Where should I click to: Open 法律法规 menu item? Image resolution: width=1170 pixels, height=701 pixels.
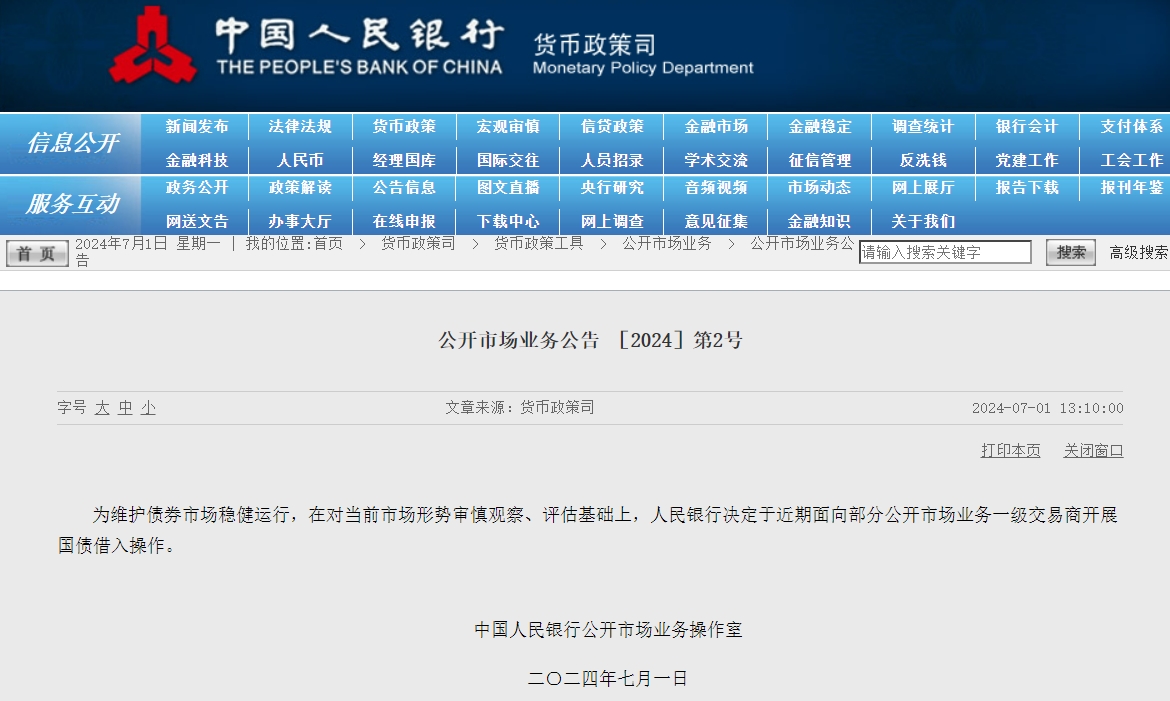[x=300, y=127]
